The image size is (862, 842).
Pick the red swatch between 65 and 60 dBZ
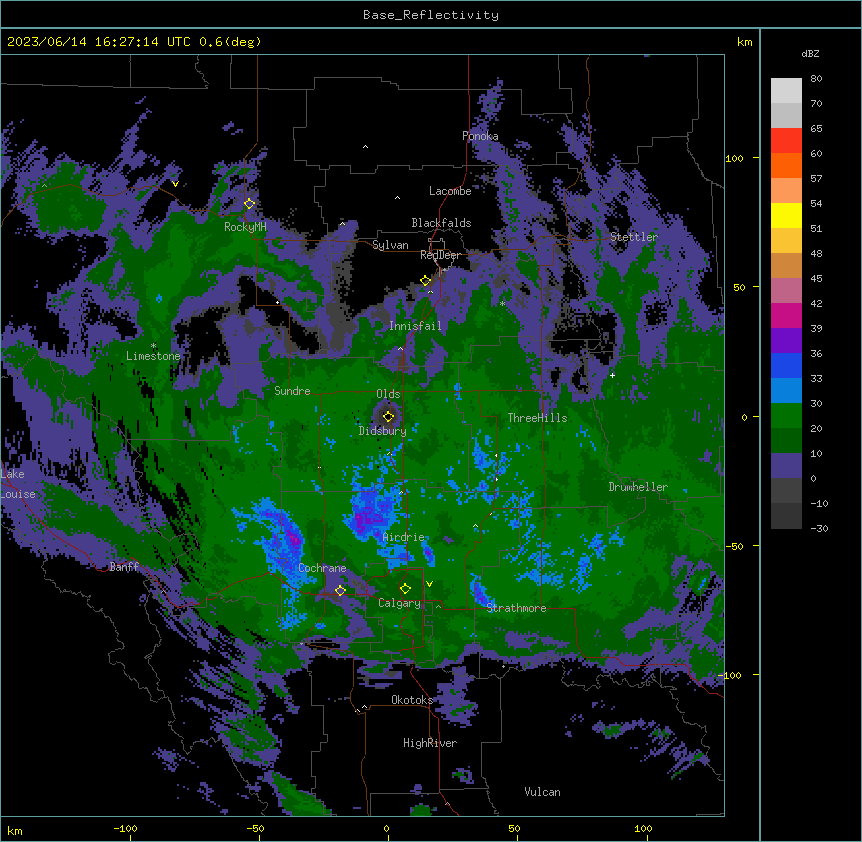[x=786, y=141]
